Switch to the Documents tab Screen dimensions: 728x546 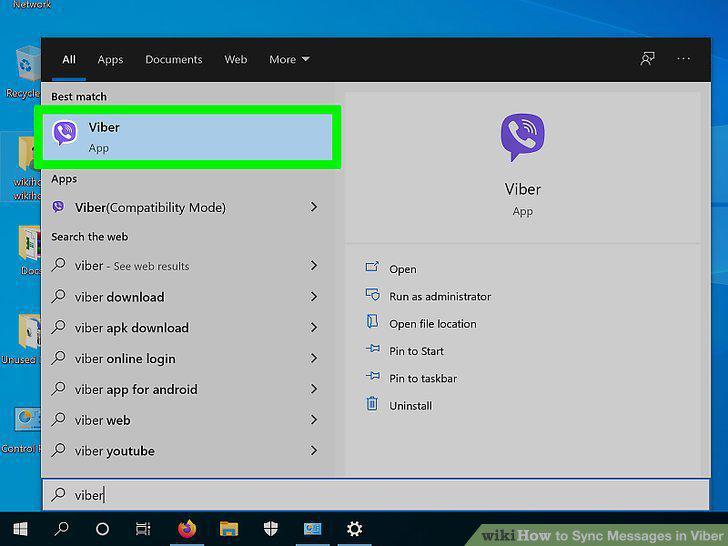pos(174,59)
